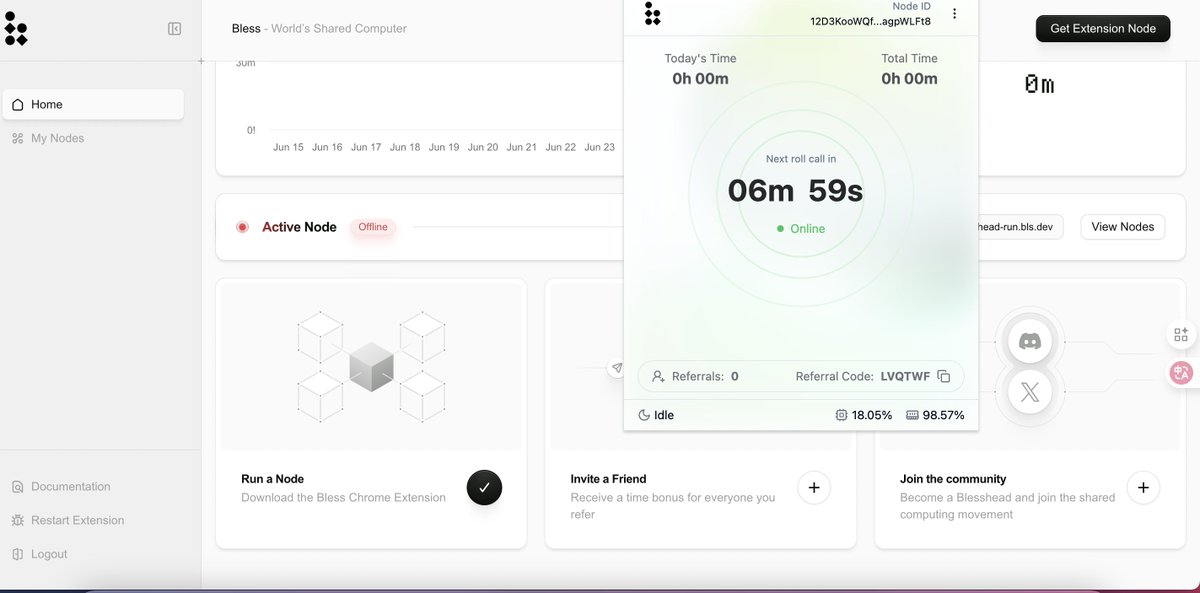The height and width of the screenshot is (593, 1200).
Task: Click the Home house icon
Action: 17,104
